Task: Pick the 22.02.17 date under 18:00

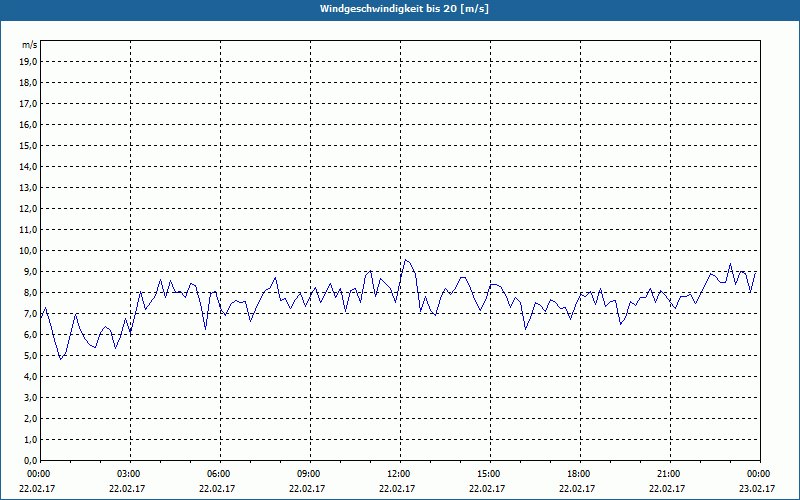Action: point(577,488)
